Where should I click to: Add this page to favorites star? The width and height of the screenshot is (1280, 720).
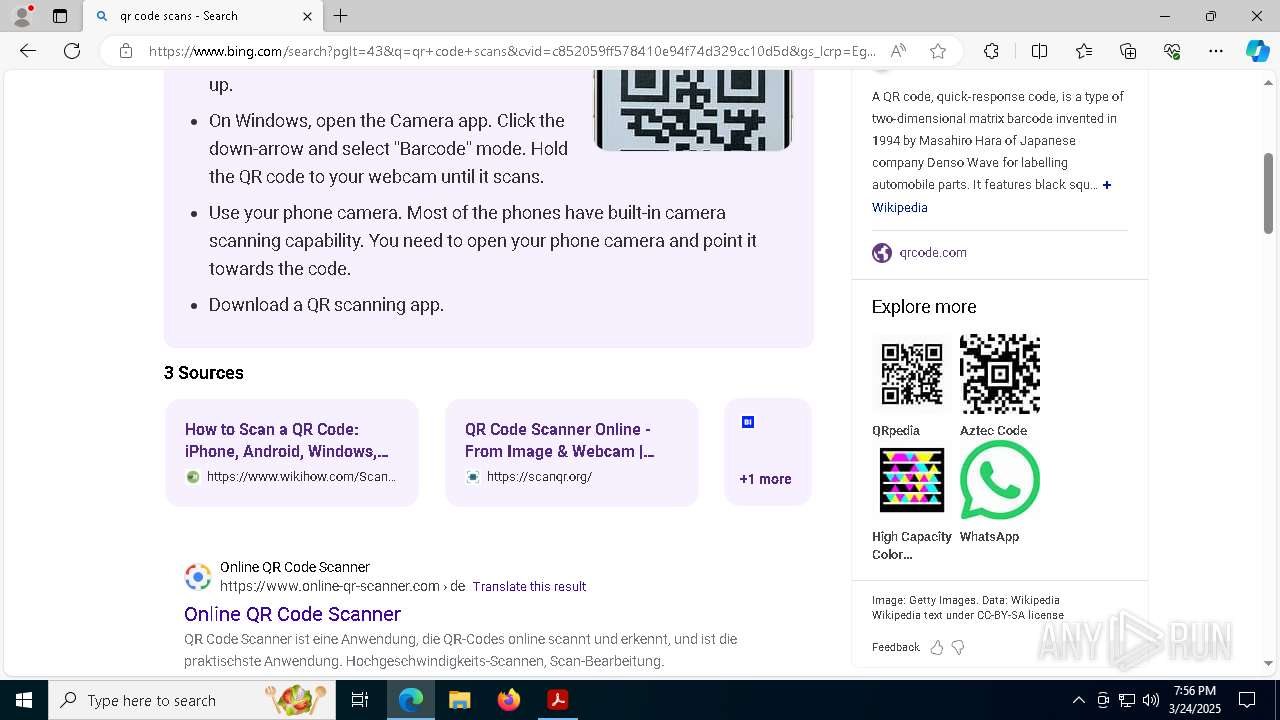(x=938, y=51)
